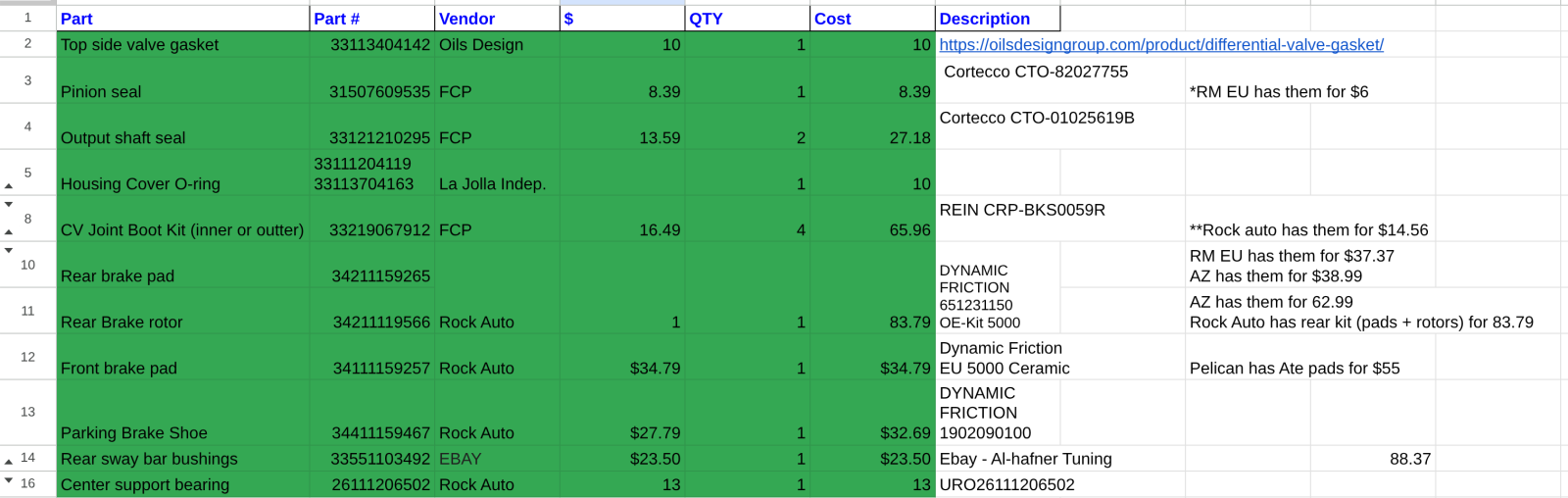Select the "Front brake pad" cell
The height and width of the screenshot is (498, 1568).
tap(182, 357)
